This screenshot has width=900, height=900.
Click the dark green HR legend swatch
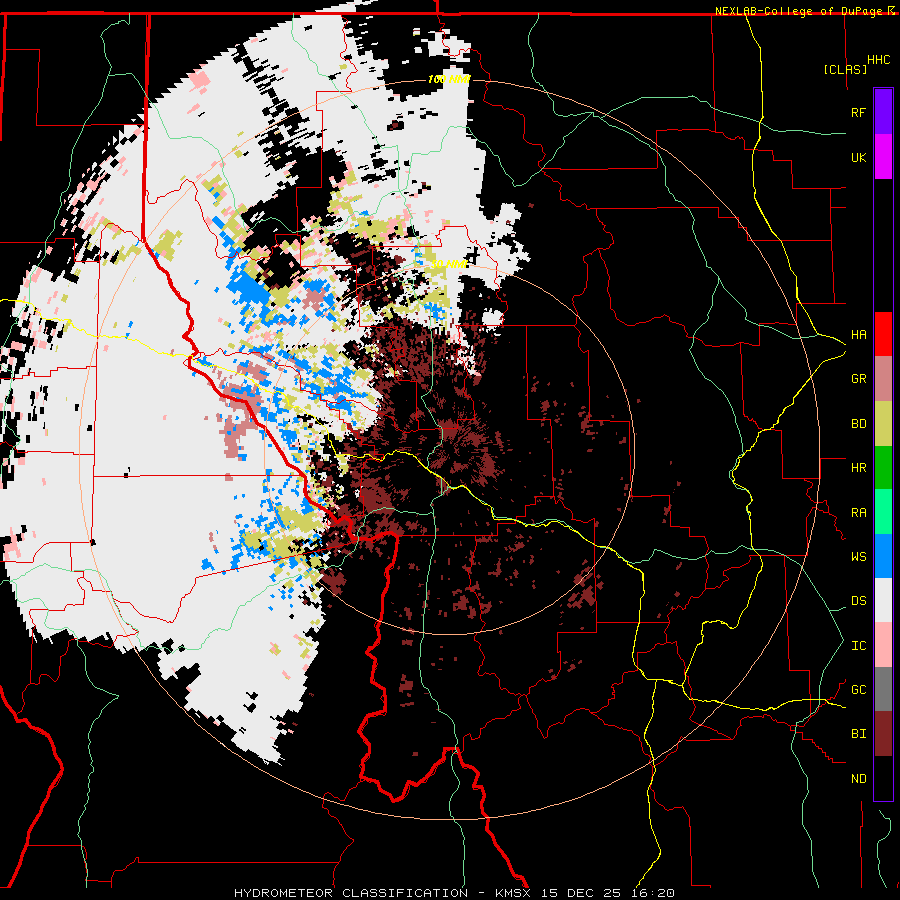click(883, 467)
